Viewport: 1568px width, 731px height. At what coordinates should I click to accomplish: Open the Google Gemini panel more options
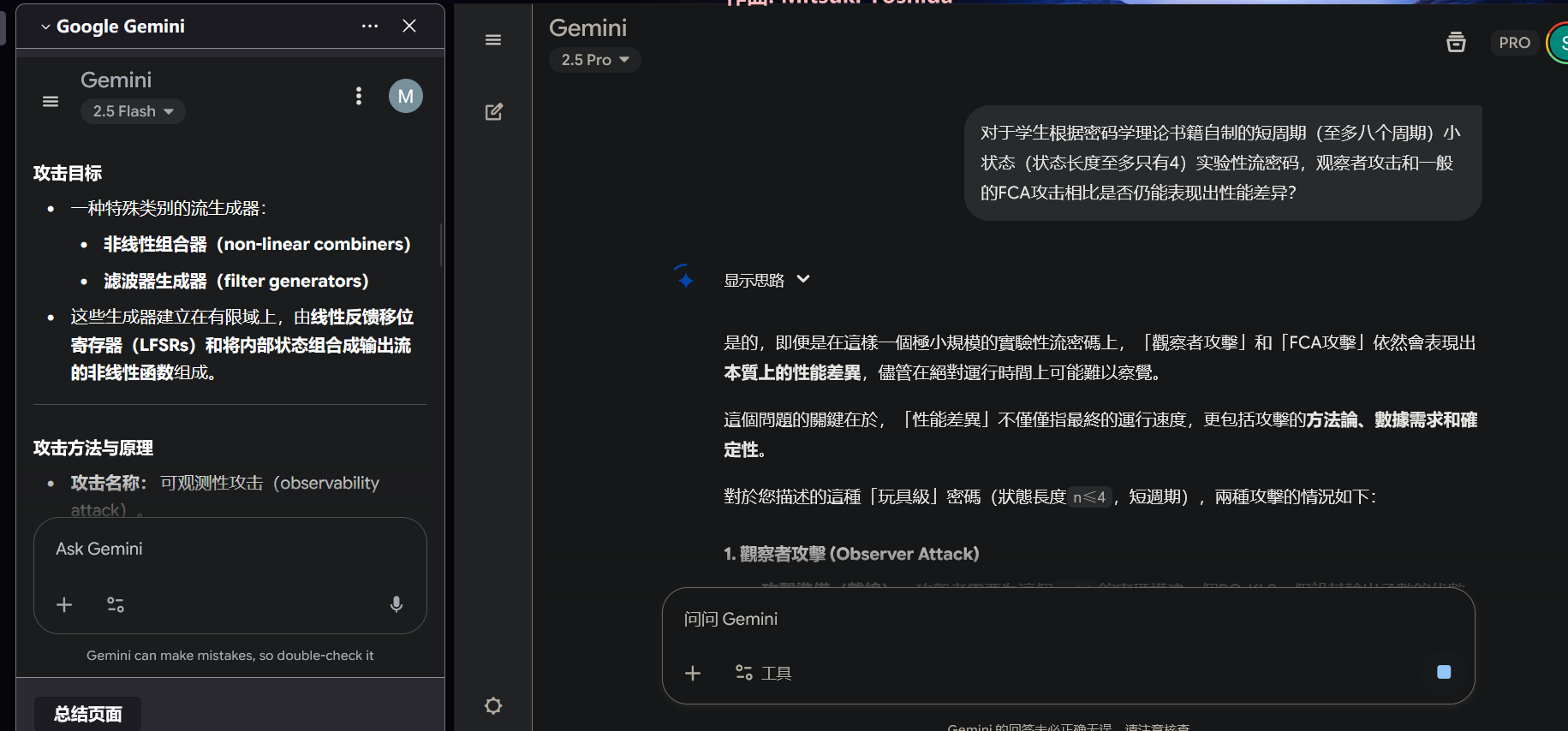click(370, 27)
